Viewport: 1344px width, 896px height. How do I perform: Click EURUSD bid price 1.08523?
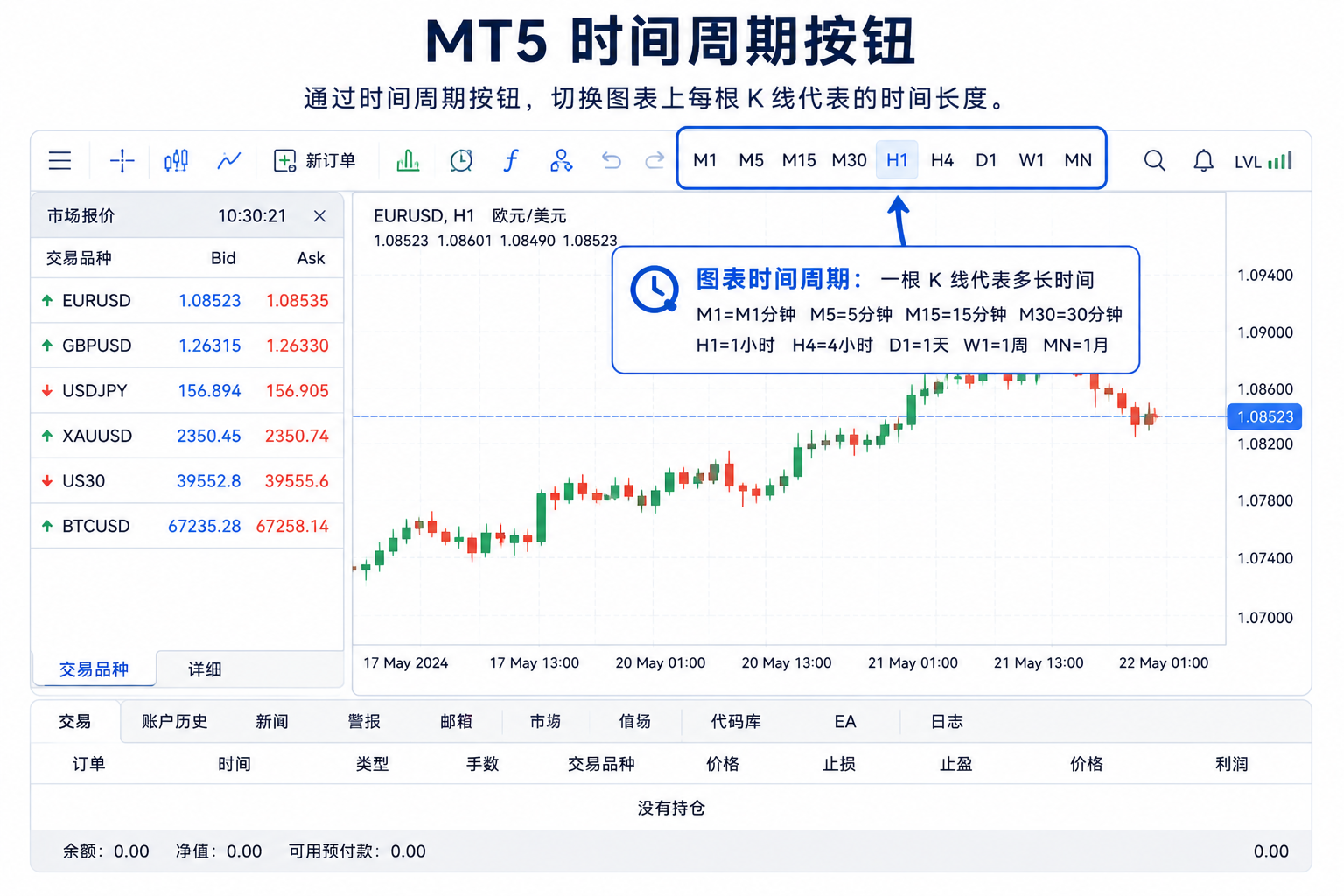coord(209,301)
